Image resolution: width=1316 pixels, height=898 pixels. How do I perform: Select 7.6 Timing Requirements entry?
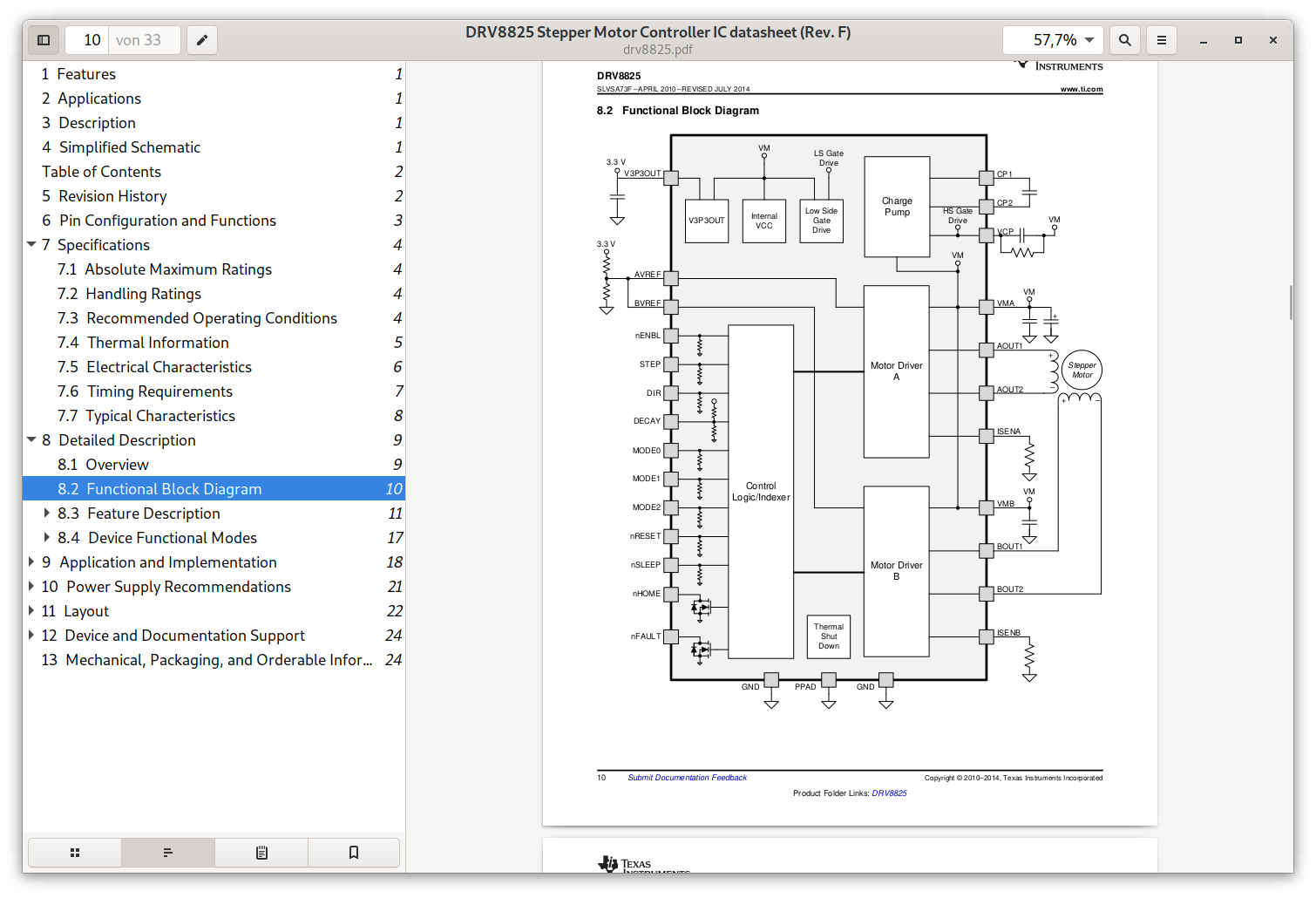pos(214,391)
